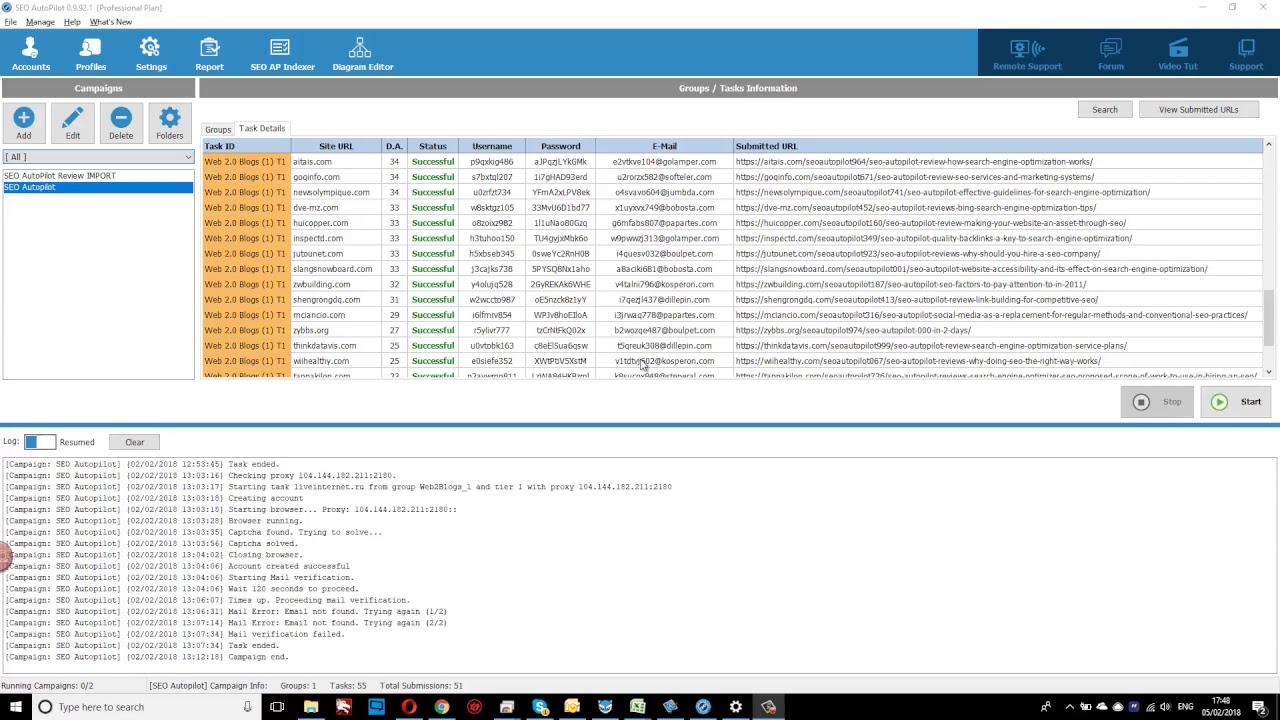Sort by the E-Mail column header
The height and width of the screenshot is (720, 1280).
pyautogui.click(x=664, y=146)
